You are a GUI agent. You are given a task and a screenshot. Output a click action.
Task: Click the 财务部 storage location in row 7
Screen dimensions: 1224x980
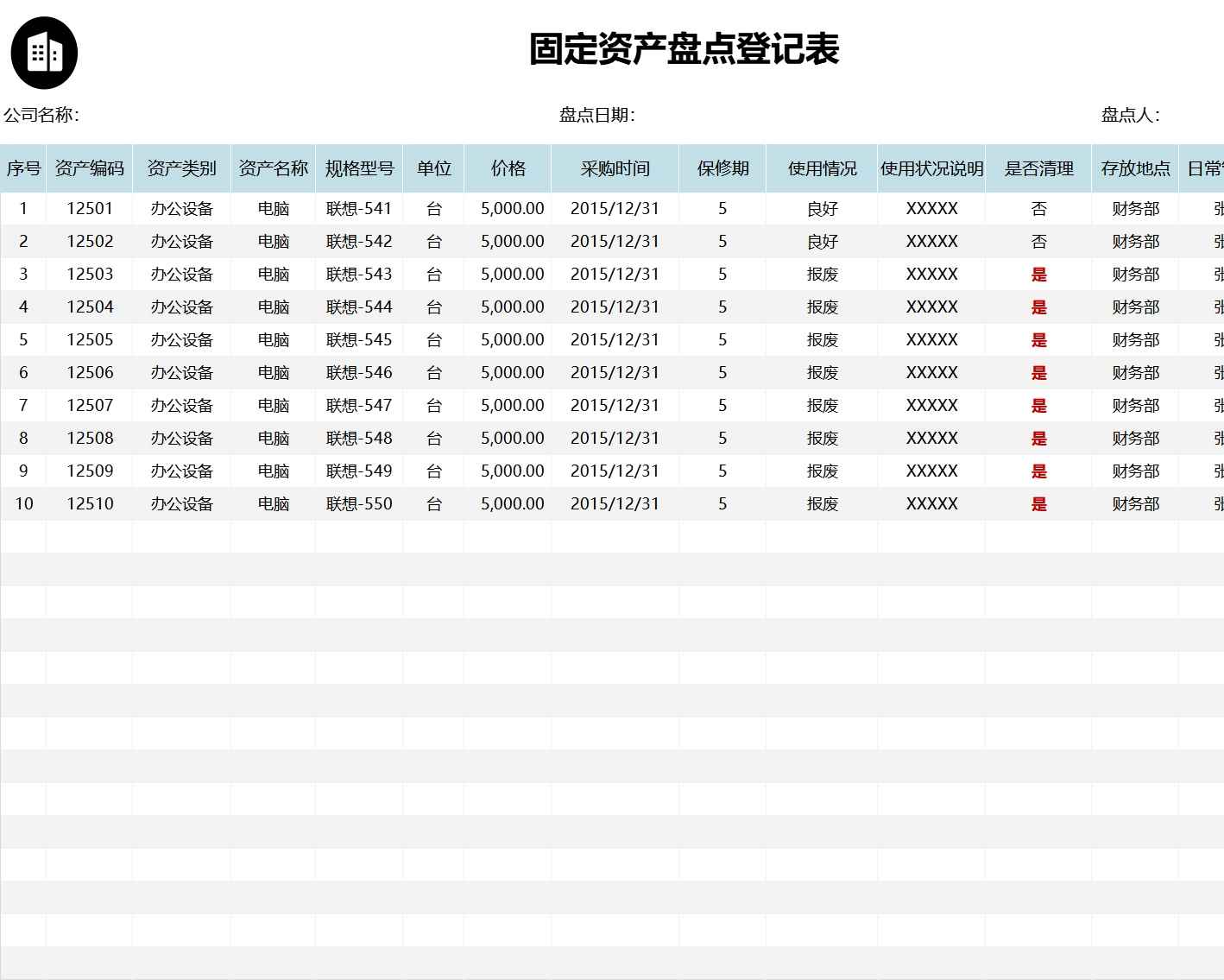coord(1133,405)
